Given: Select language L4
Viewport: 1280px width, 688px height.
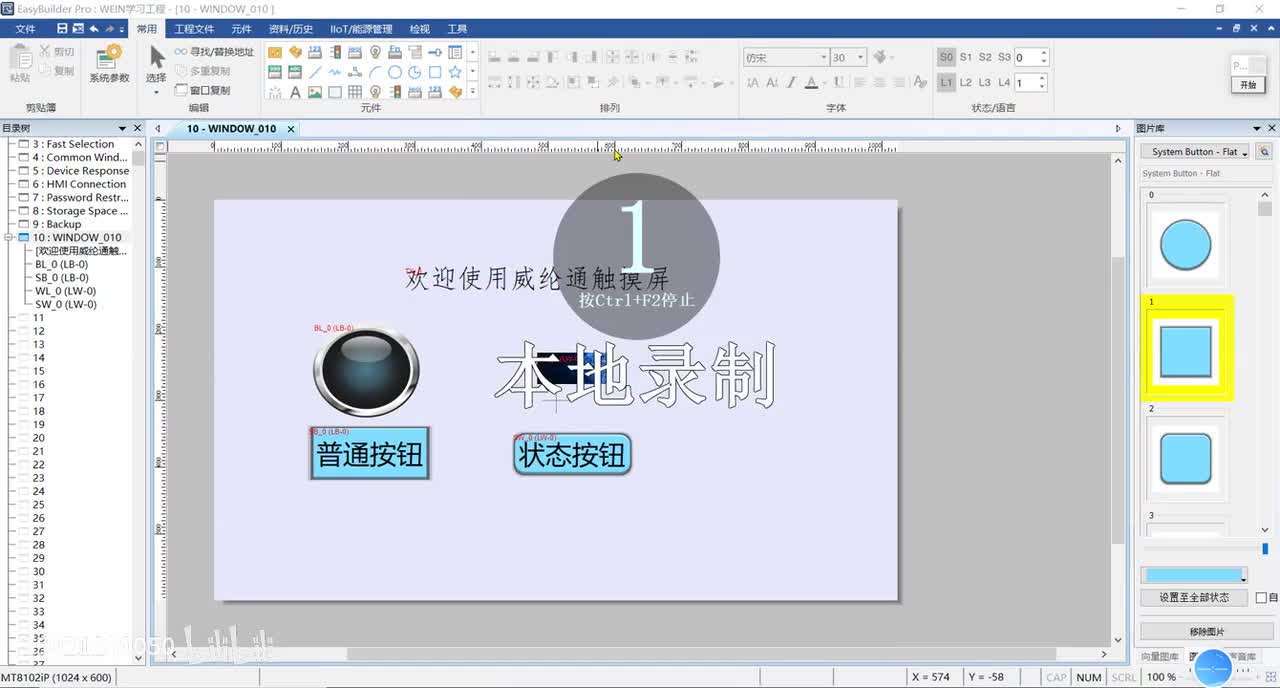Looking at the screenshot, I should [1004, 82].
